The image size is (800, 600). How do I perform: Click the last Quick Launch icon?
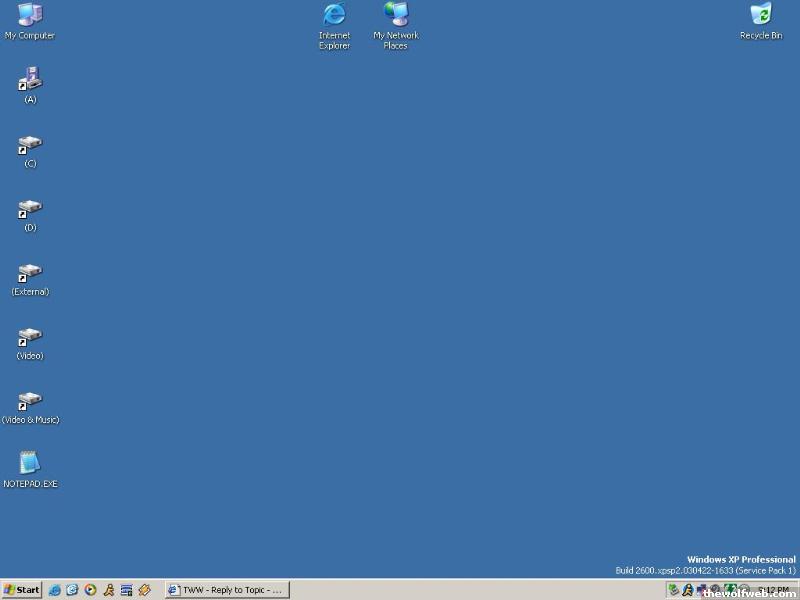pyautogui.click(x=145, y=590)
